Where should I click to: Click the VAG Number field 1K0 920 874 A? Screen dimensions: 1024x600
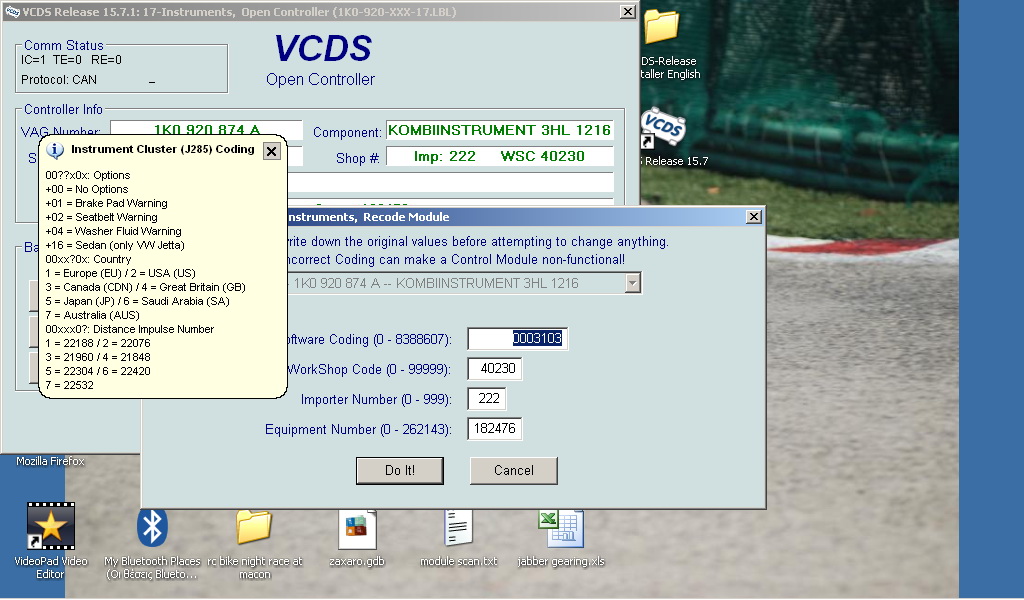click(x=206, y=130)
